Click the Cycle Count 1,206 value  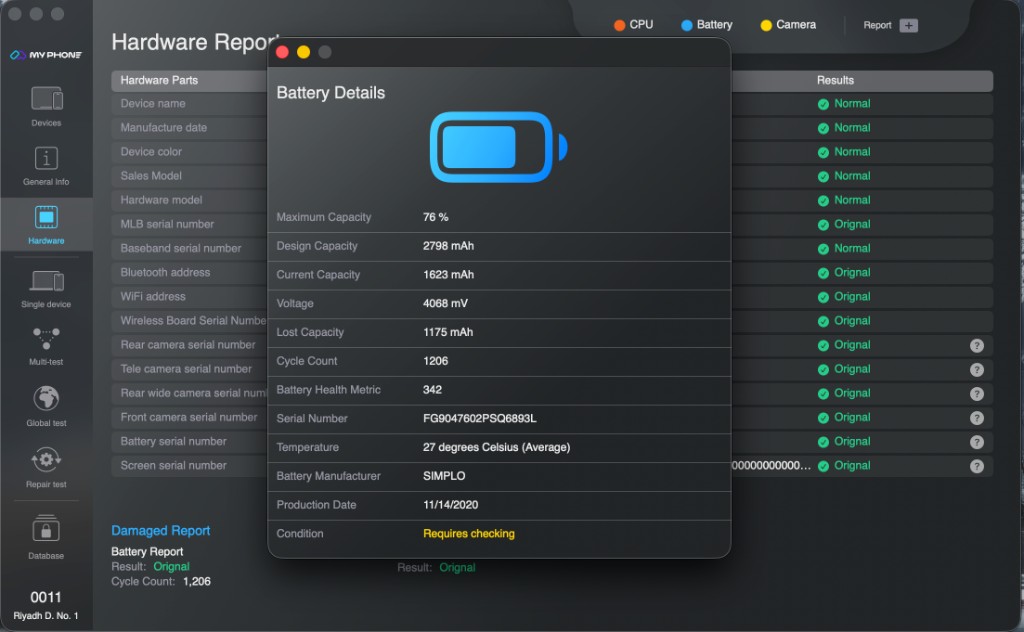coord(197,582)
